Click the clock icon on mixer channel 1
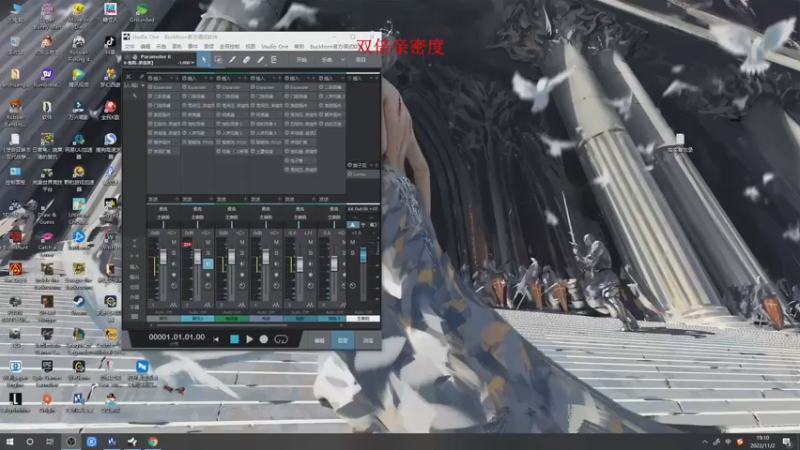The image size is (800, 450). (173, 286)
